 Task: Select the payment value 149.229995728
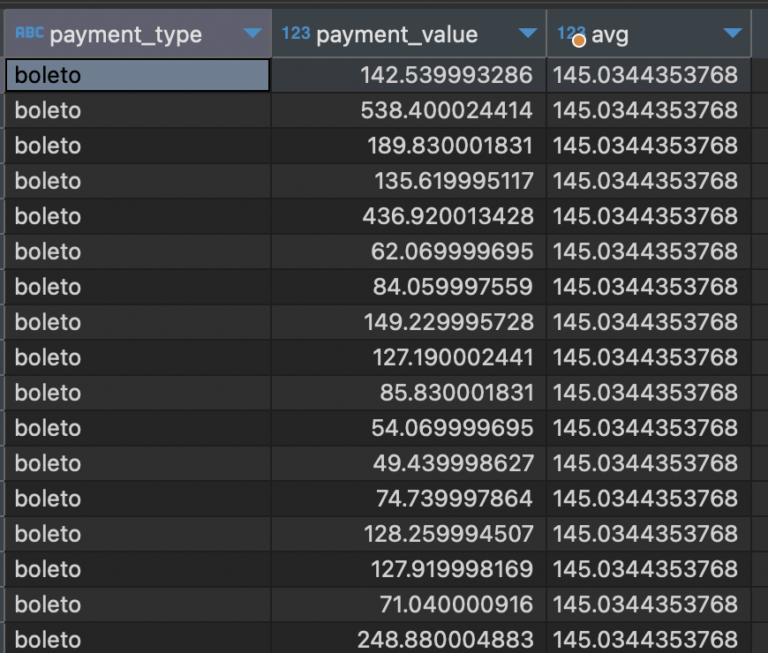(446, 322)
